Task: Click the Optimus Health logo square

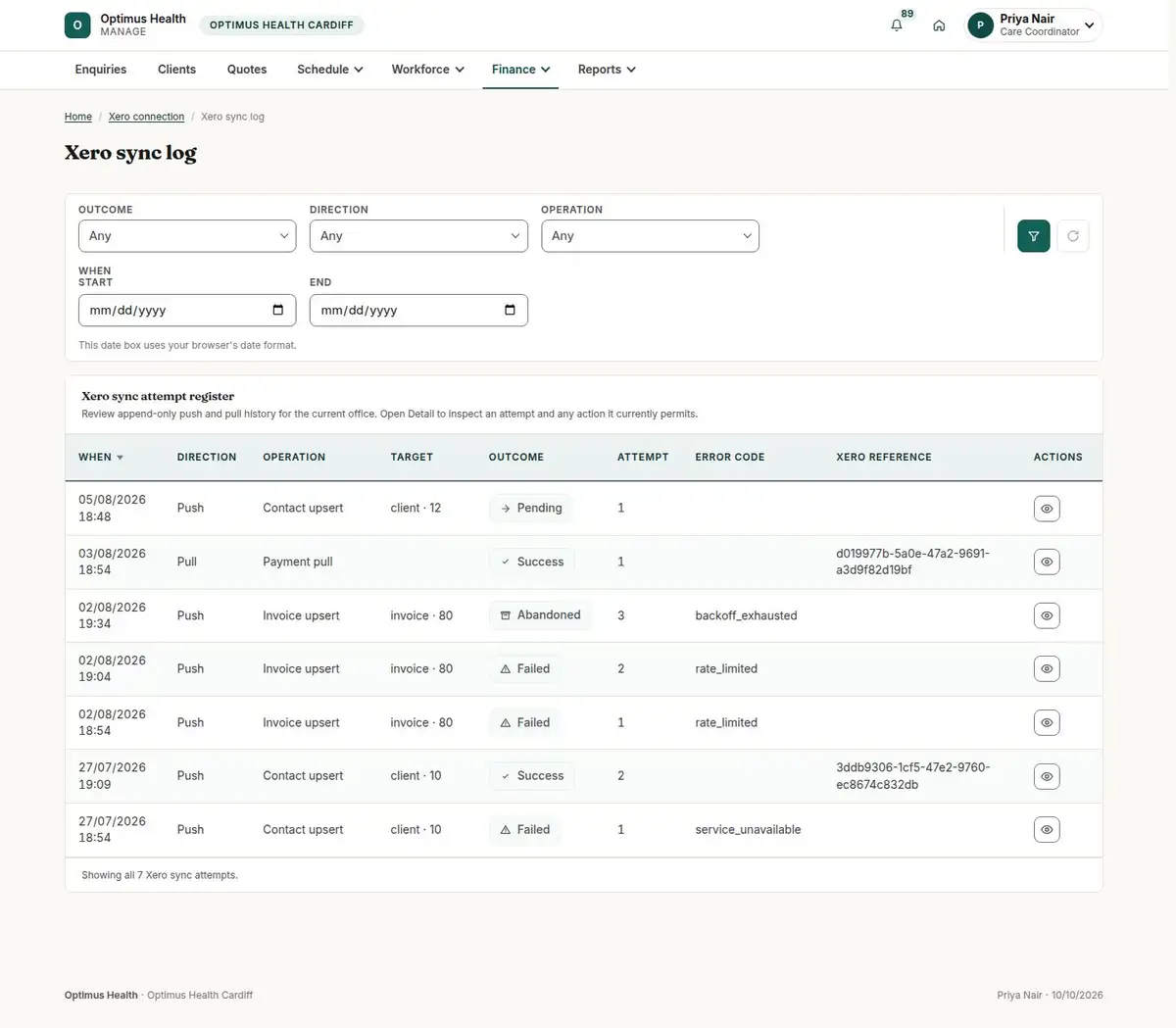Action: (x=77, y=25)
